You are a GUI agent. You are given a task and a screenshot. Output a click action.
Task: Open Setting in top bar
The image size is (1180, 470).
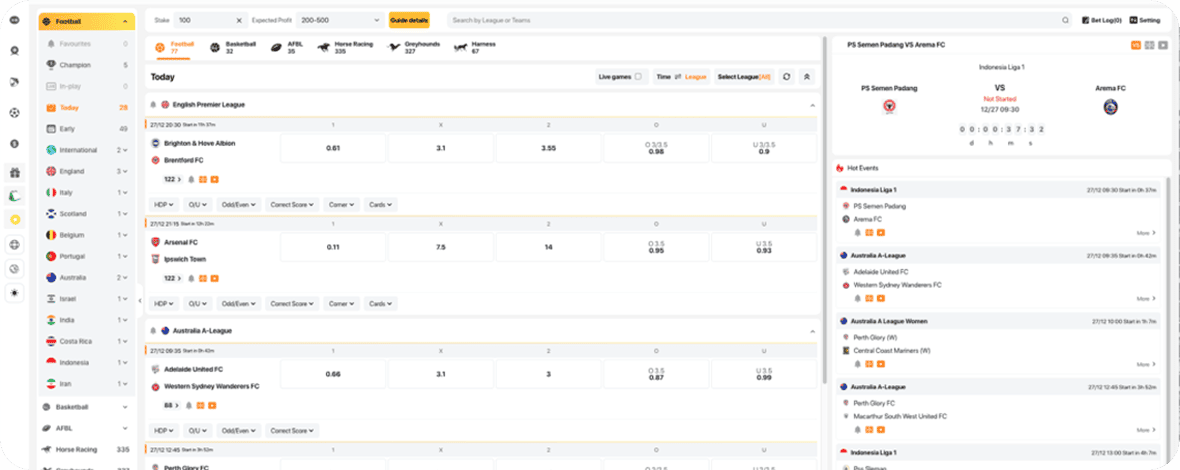[1144, 20]
